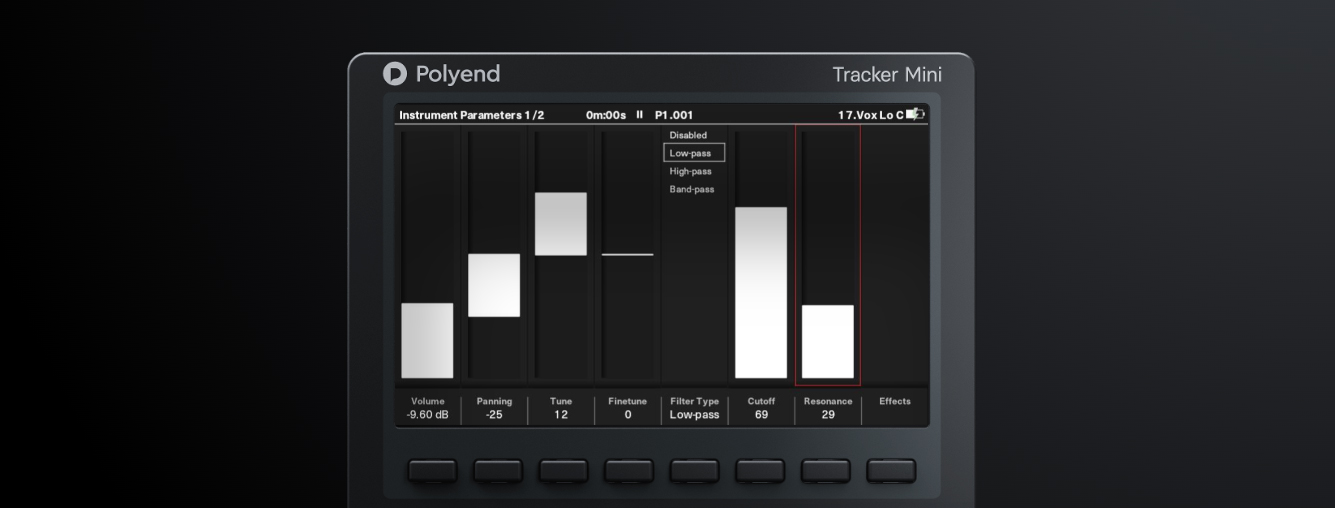Image resolution: width=1335 pixels, height=508 pixels.
Task: Select the High-pass filter option
Action: (x=691, y=171)
